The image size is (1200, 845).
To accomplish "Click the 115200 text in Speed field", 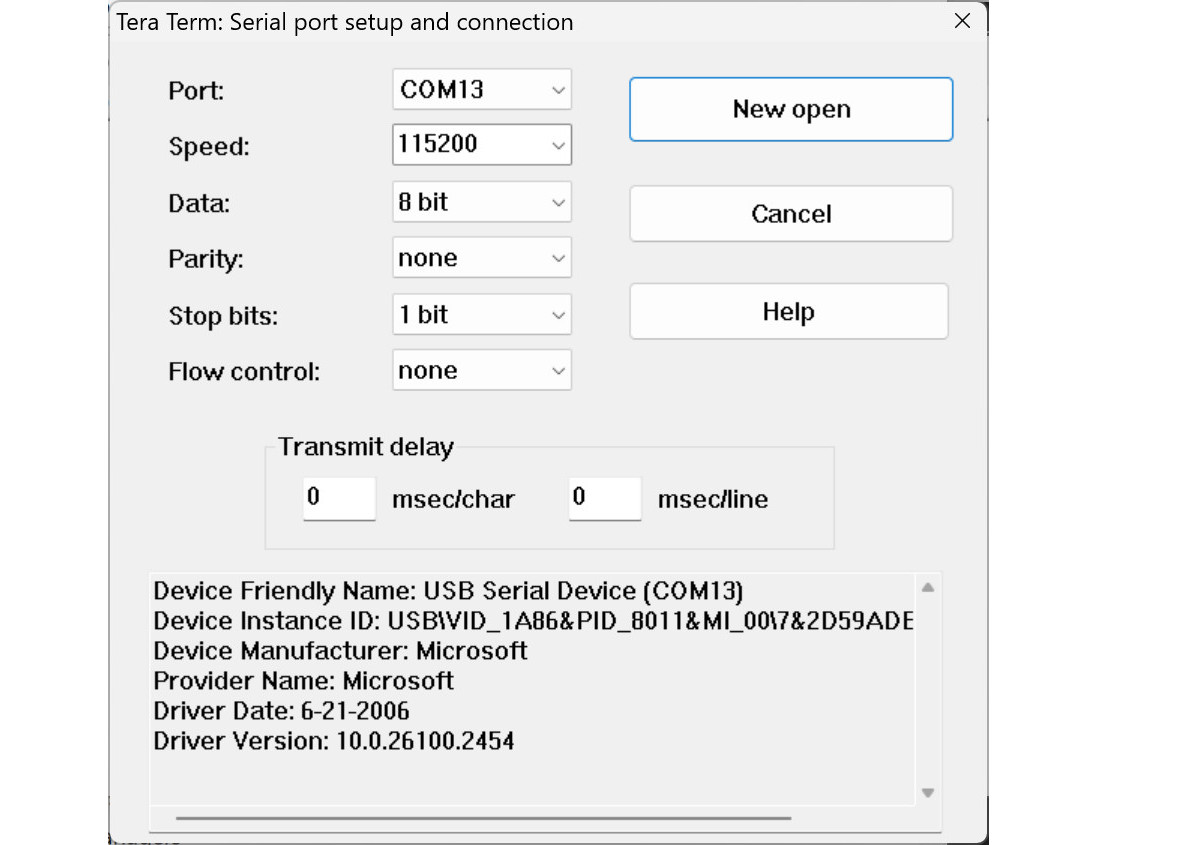I will click(438, 144).
